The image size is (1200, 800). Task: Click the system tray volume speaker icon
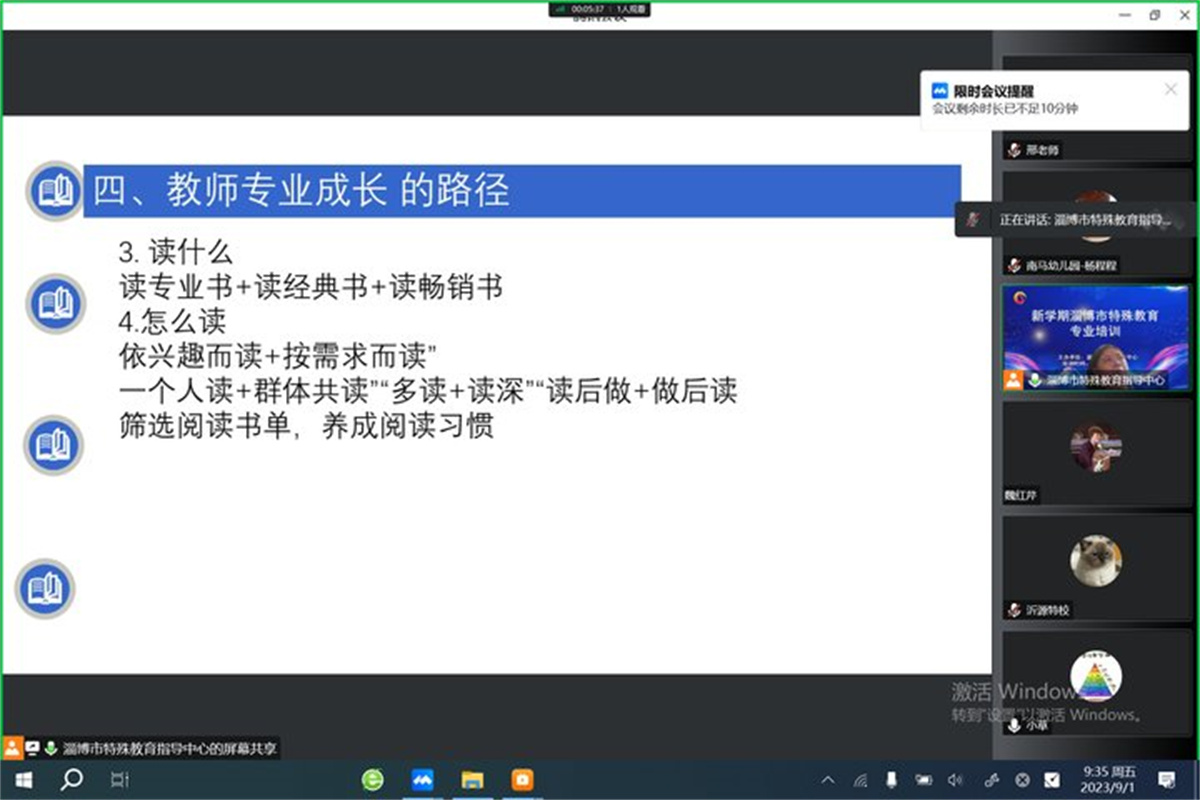pos(955,780)
